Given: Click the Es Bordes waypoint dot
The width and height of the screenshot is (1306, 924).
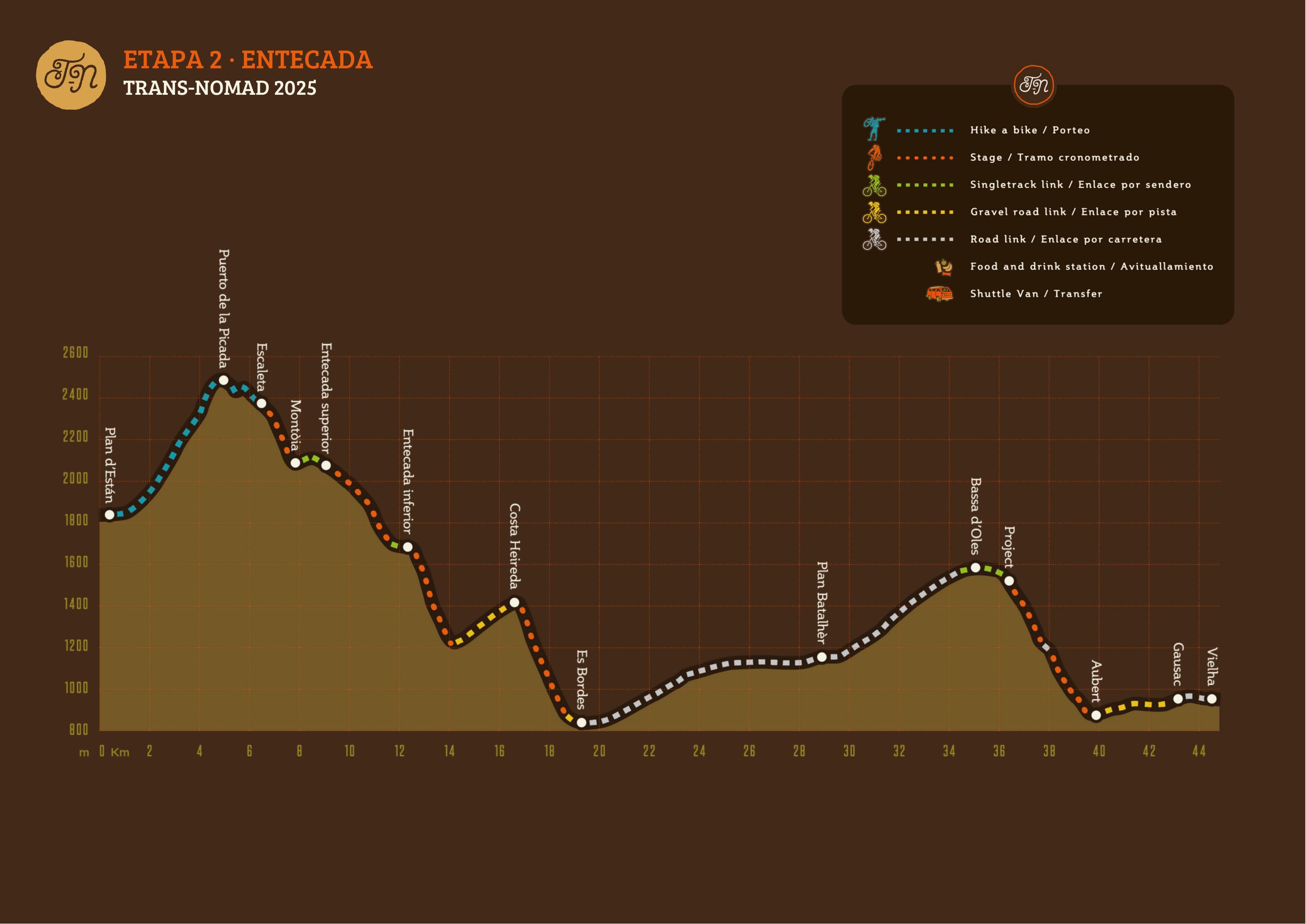Looking at the screenshot, I should tap(582, 723).
